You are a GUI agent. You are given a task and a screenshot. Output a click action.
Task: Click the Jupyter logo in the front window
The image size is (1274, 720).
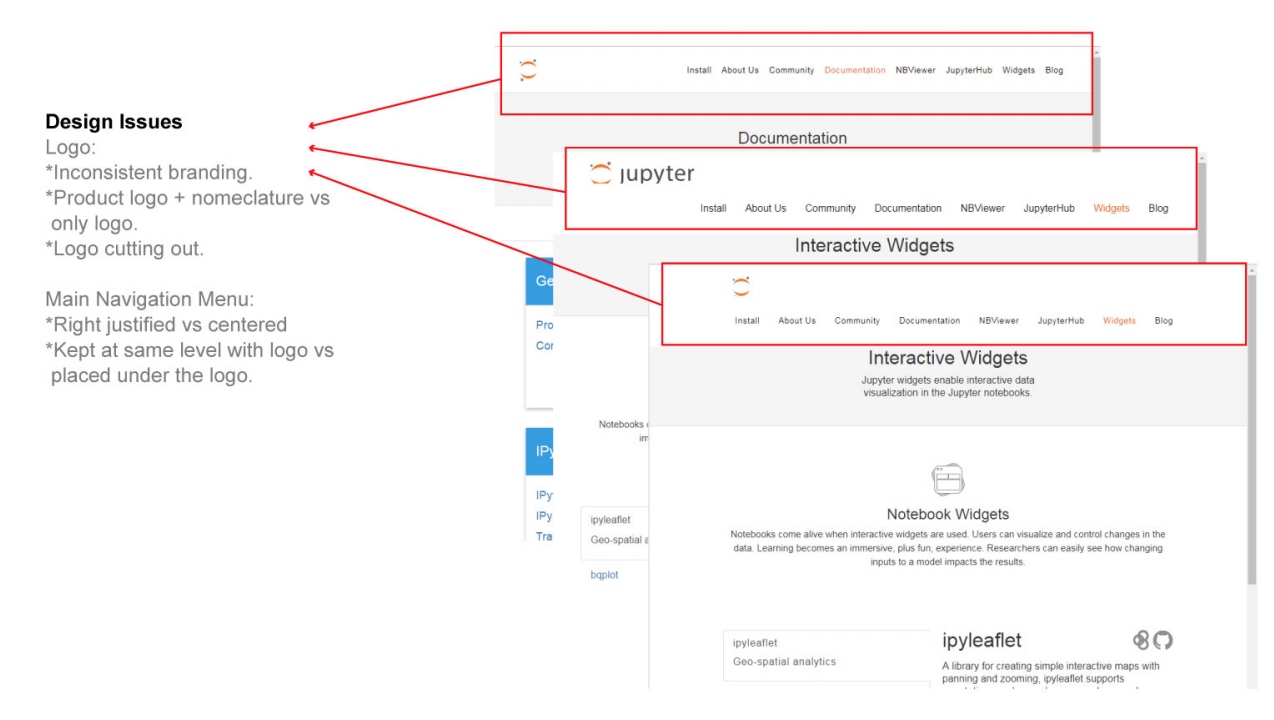pos(741,287)
